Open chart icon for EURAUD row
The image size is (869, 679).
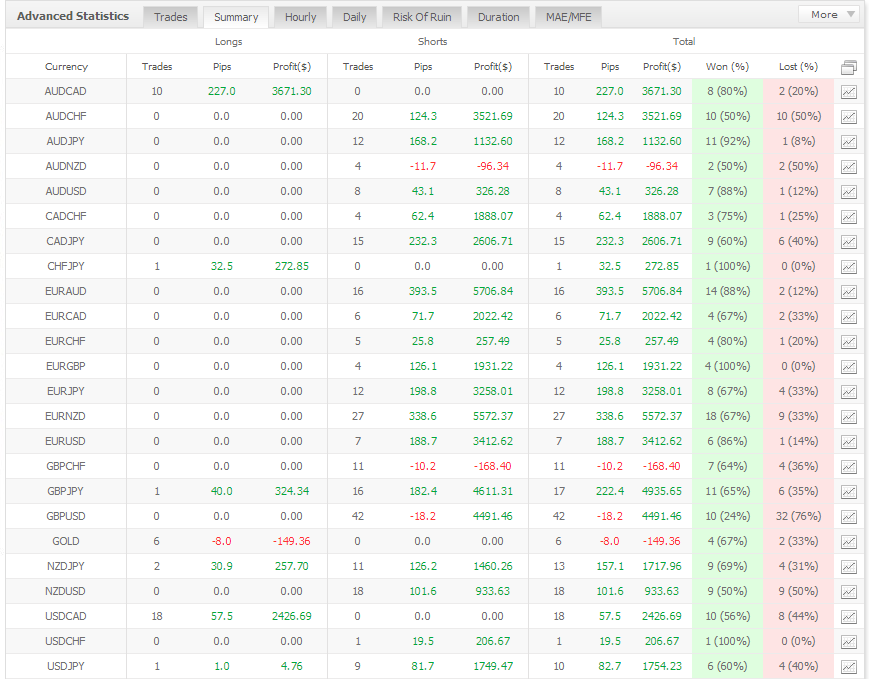click(848, 292)
